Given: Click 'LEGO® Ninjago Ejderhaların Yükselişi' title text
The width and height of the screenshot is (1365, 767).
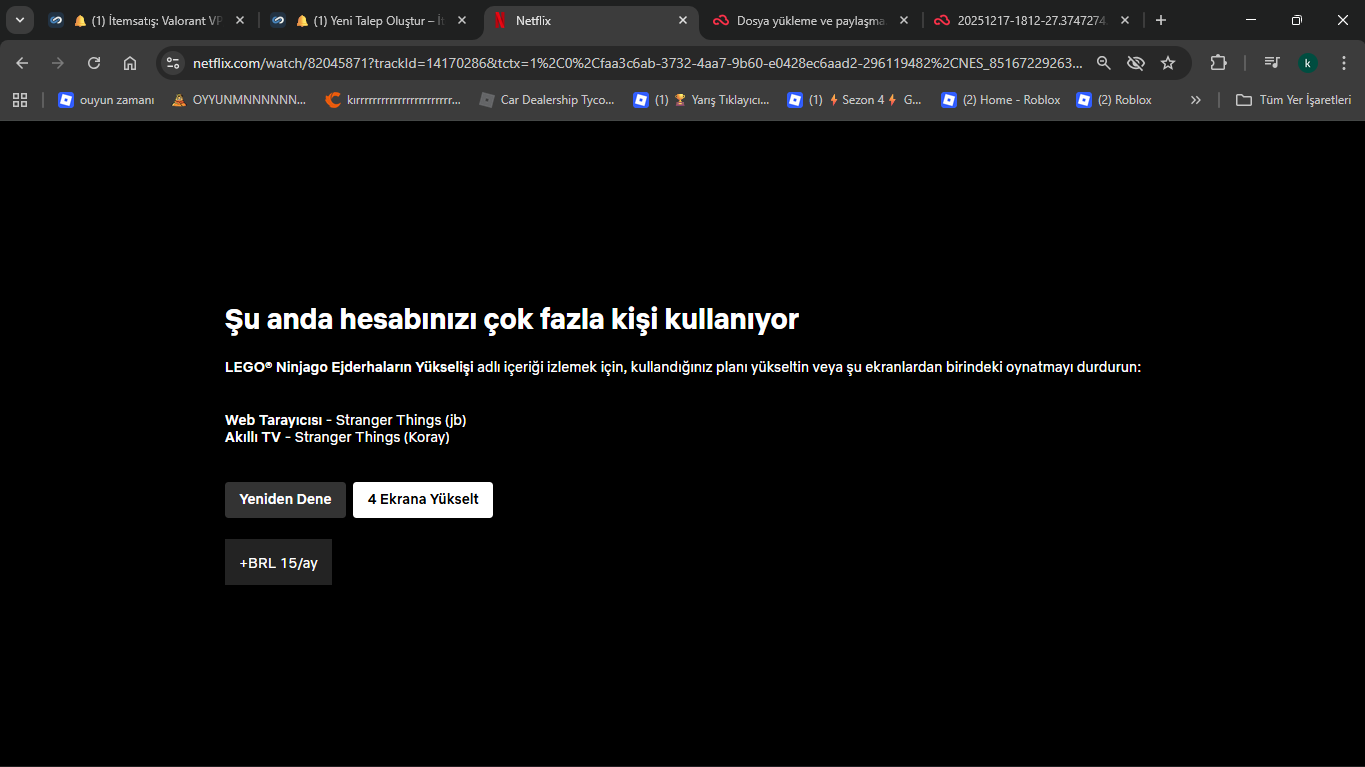Looking at the screenshot, I should 349,367.
